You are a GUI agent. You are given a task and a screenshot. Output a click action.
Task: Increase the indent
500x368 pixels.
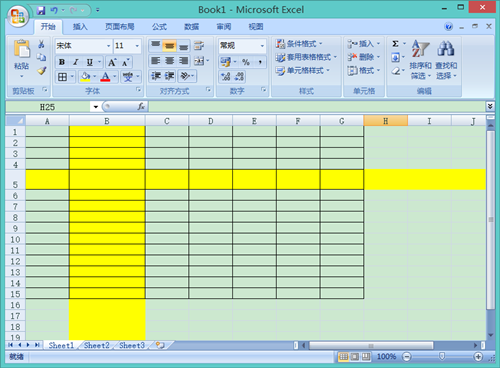[x=169, y=76]
